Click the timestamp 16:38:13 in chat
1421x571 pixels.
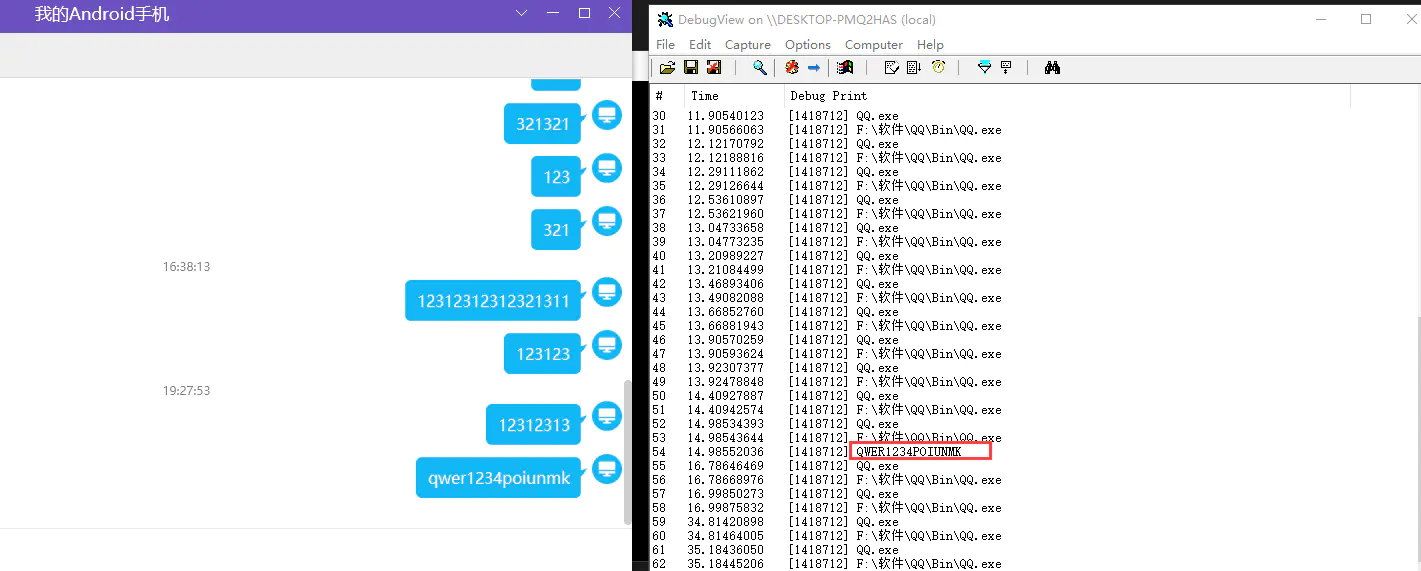(187, 267)
